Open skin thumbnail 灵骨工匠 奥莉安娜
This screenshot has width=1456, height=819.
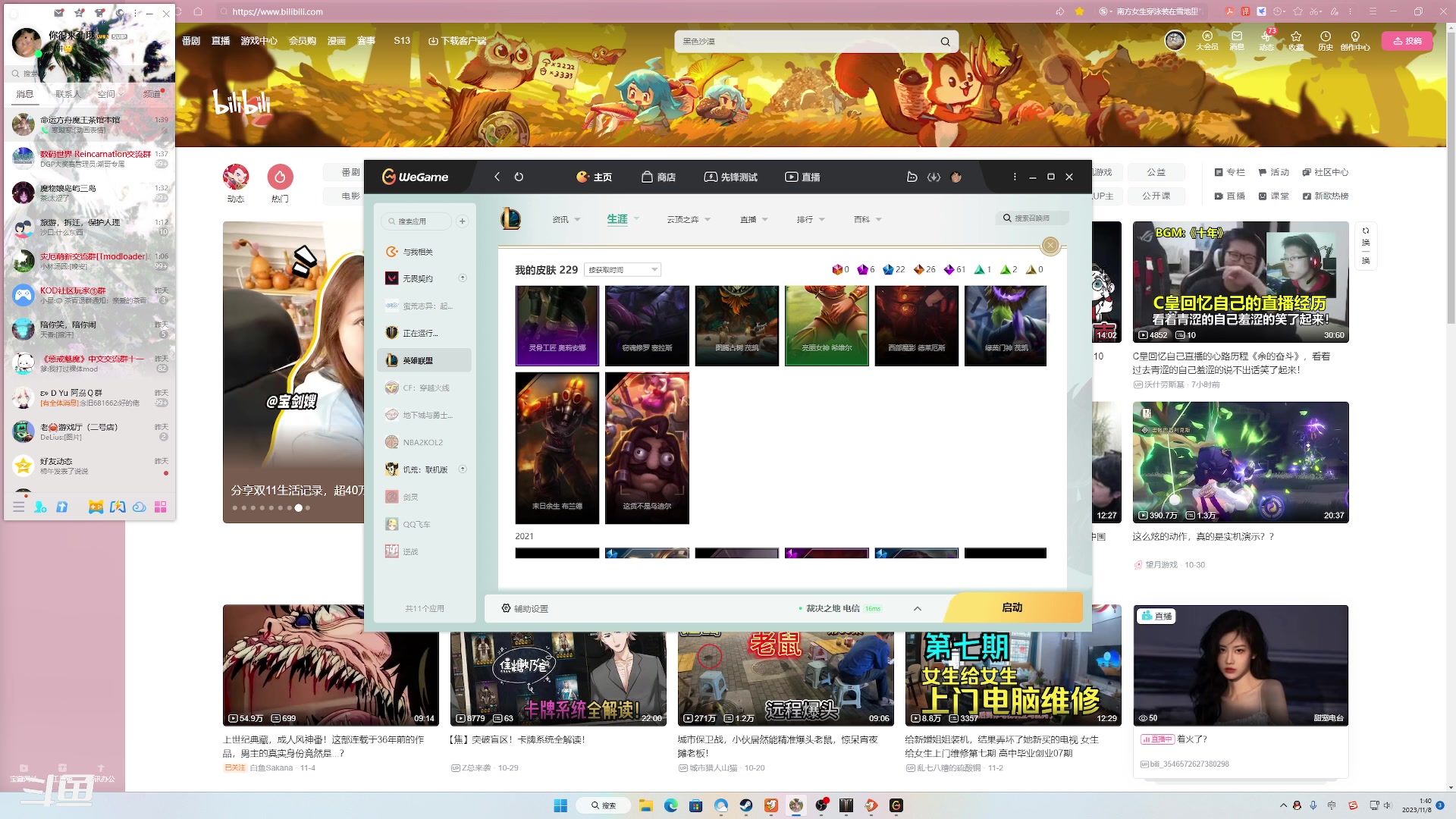(557, 326)
